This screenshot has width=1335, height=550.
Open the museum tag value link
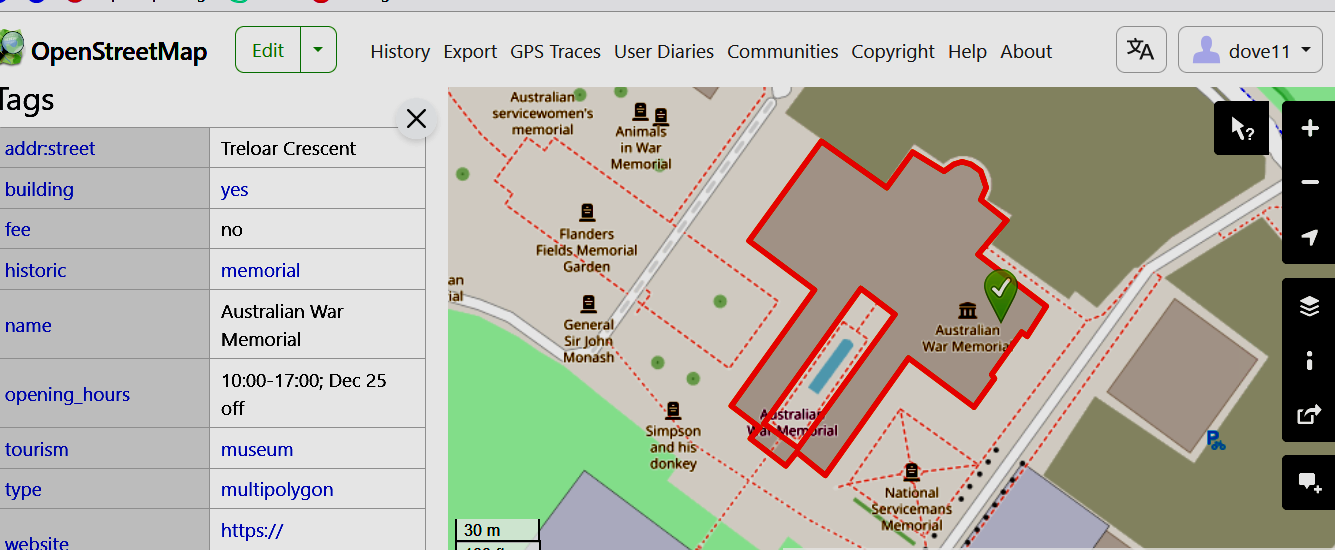[x=257, y=449]
